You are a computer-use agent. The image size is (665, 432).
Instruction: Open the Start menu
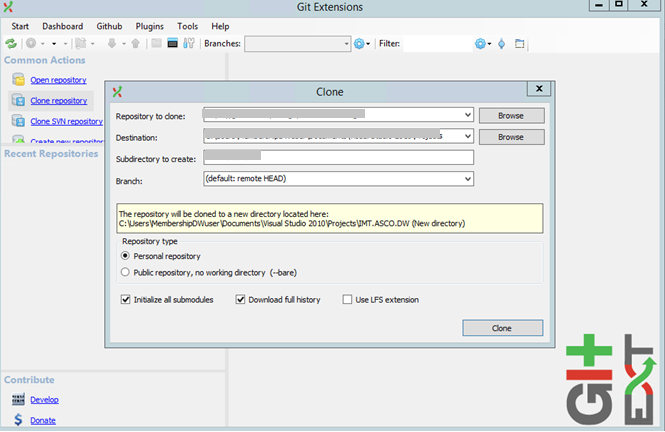[x=20, y=26]
